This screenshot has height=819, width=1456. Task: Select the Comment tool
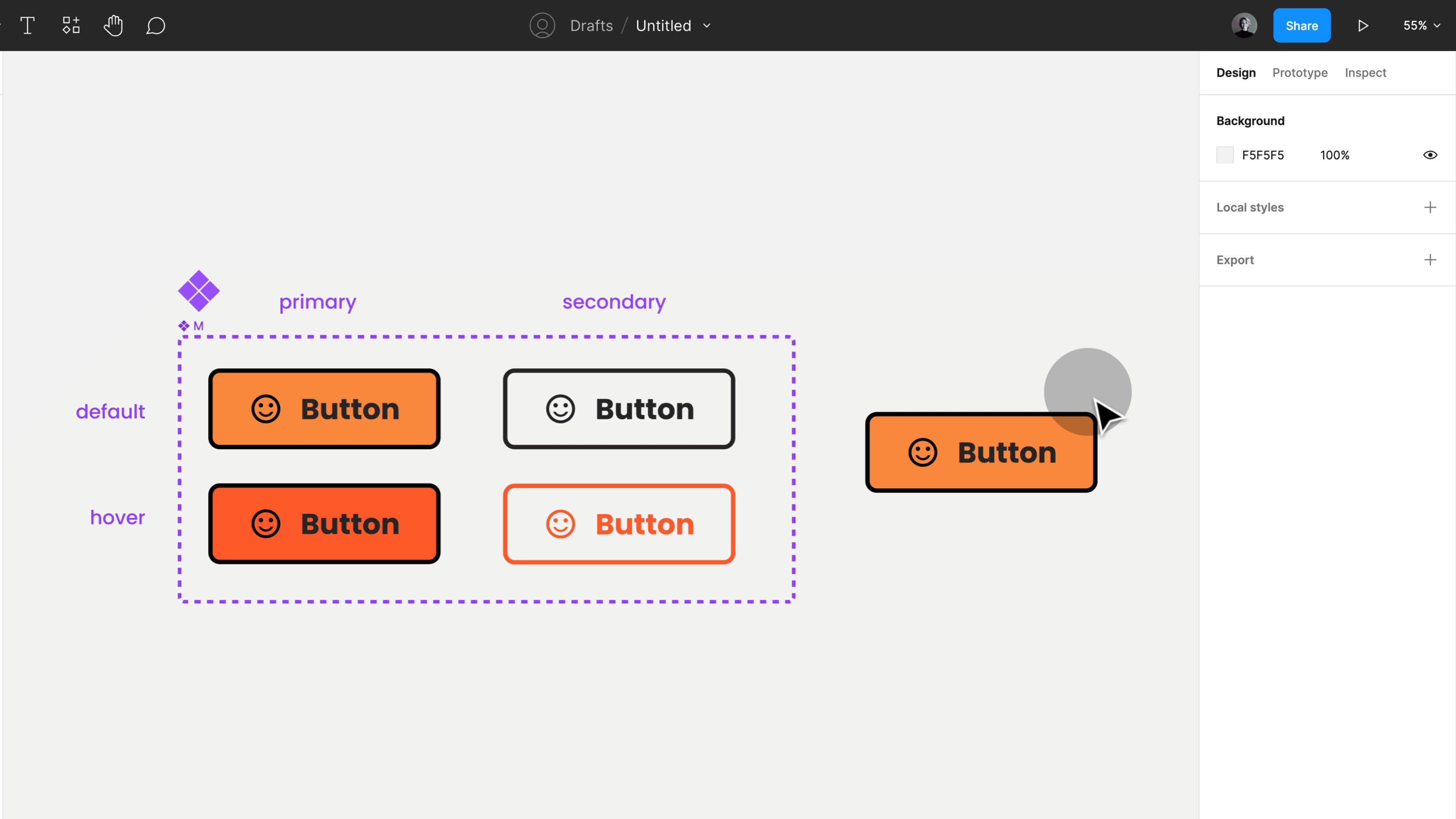point(155,25)
